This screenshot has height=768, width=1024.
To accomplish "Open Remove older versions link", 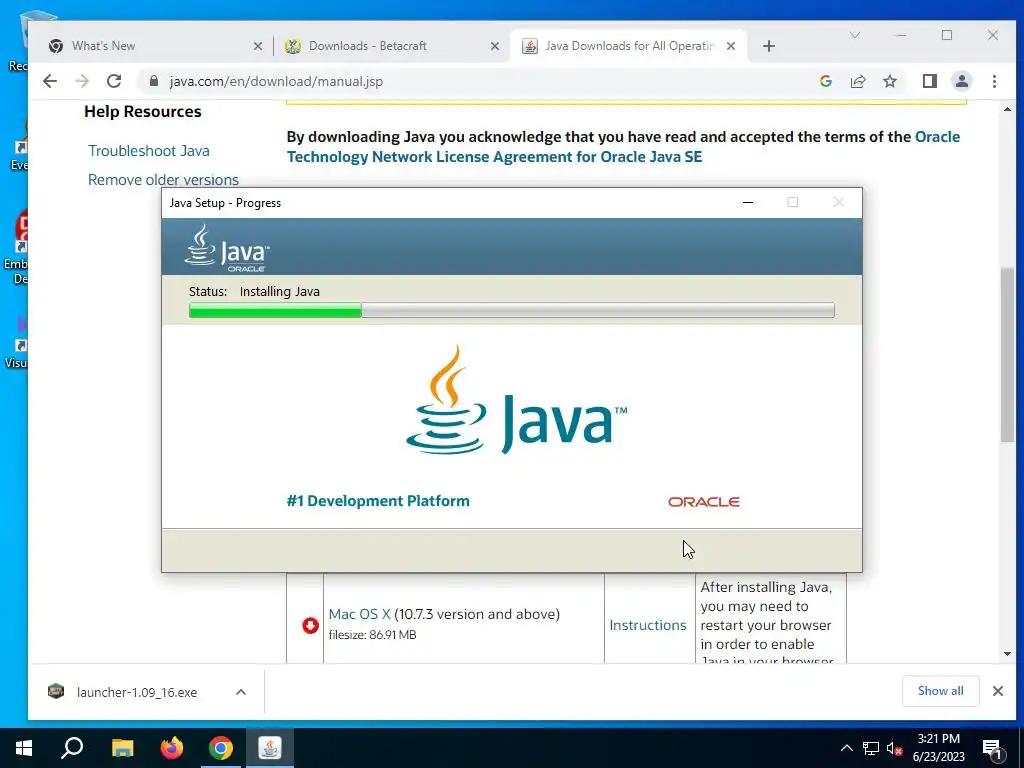I will click(x=163, y=180).
